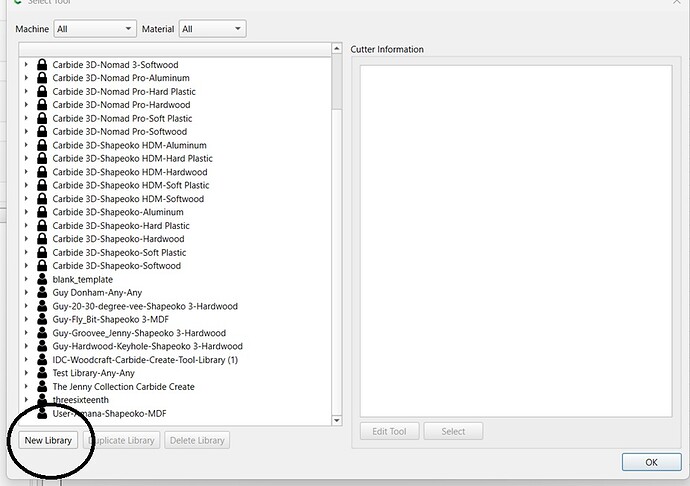Click lock icon for Carbide 3D-Shapeoko-Soft Plastic

tap(42, 252)
